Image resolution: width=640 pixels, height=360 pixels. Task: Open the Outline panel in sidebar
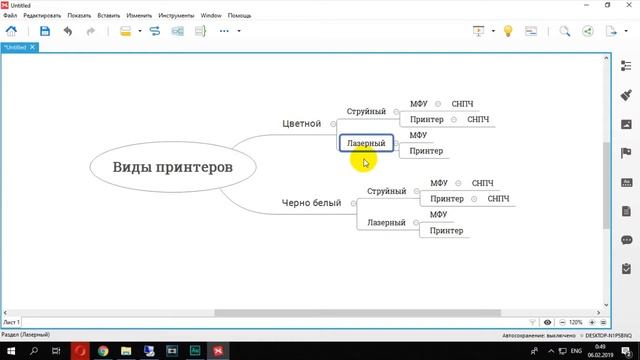pos(626,66)
